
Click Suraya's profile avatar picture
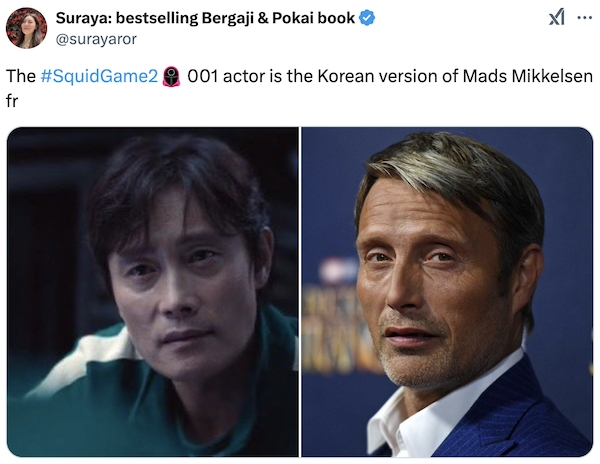click(x=26, y=28)
